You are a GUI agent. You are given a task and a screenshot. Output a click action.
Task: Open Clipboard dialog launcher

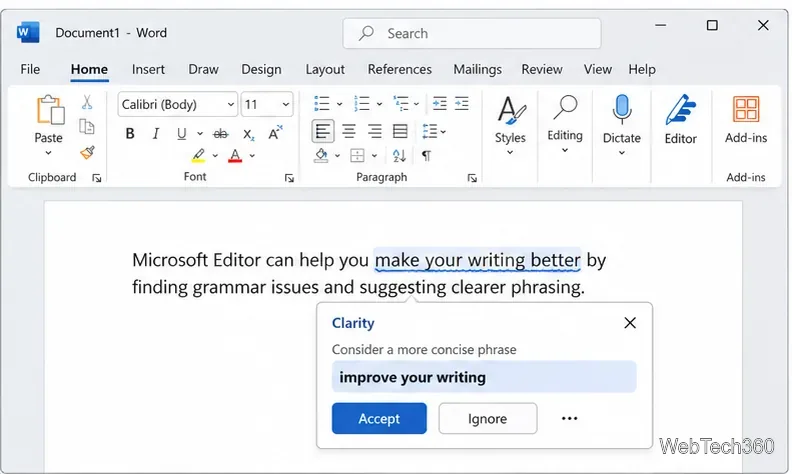pyautogui.click(x=96, y=178)
